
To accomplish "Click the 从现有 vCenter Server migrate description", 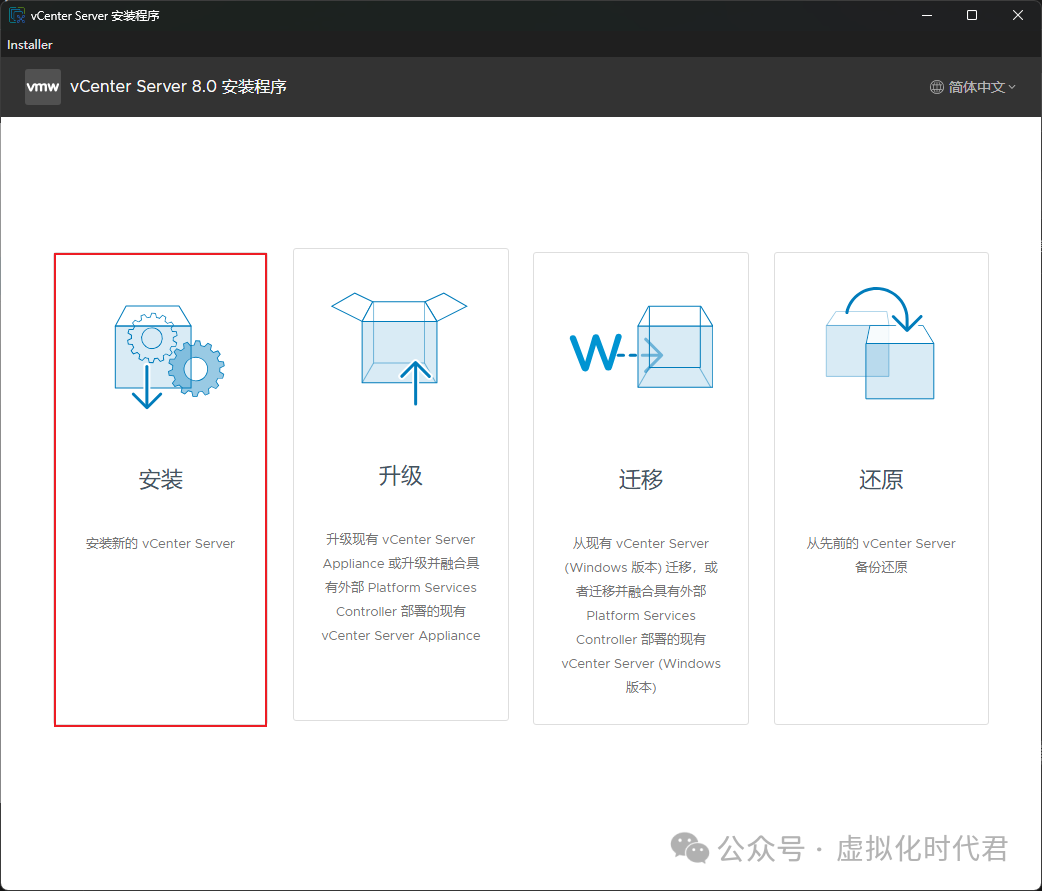I will click(x=641, y=615).
